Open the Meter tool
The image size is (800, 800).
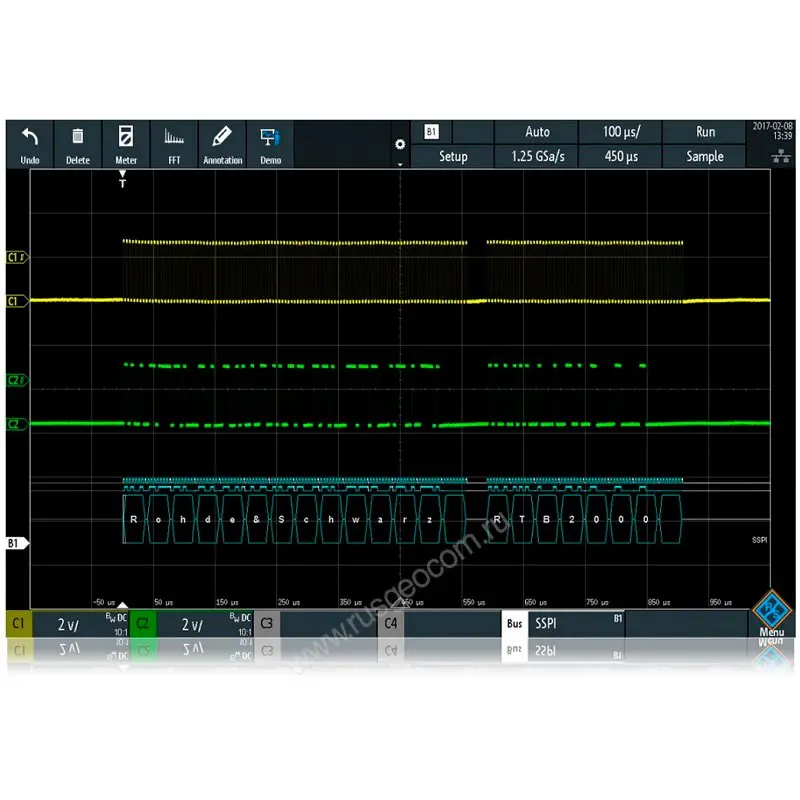[126, 138]
